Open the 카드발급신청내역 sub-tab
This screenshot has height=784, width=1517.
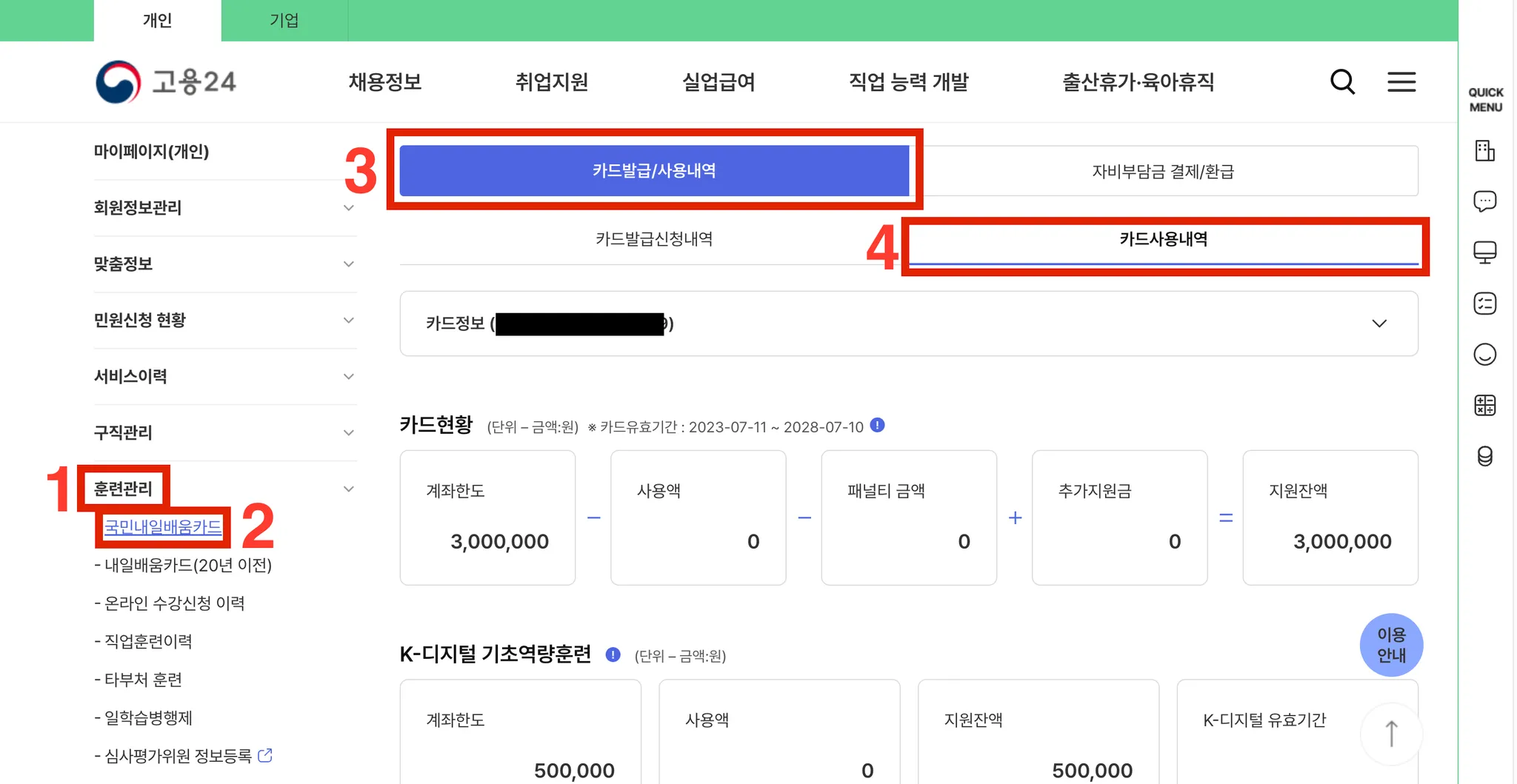pos(653,239)
